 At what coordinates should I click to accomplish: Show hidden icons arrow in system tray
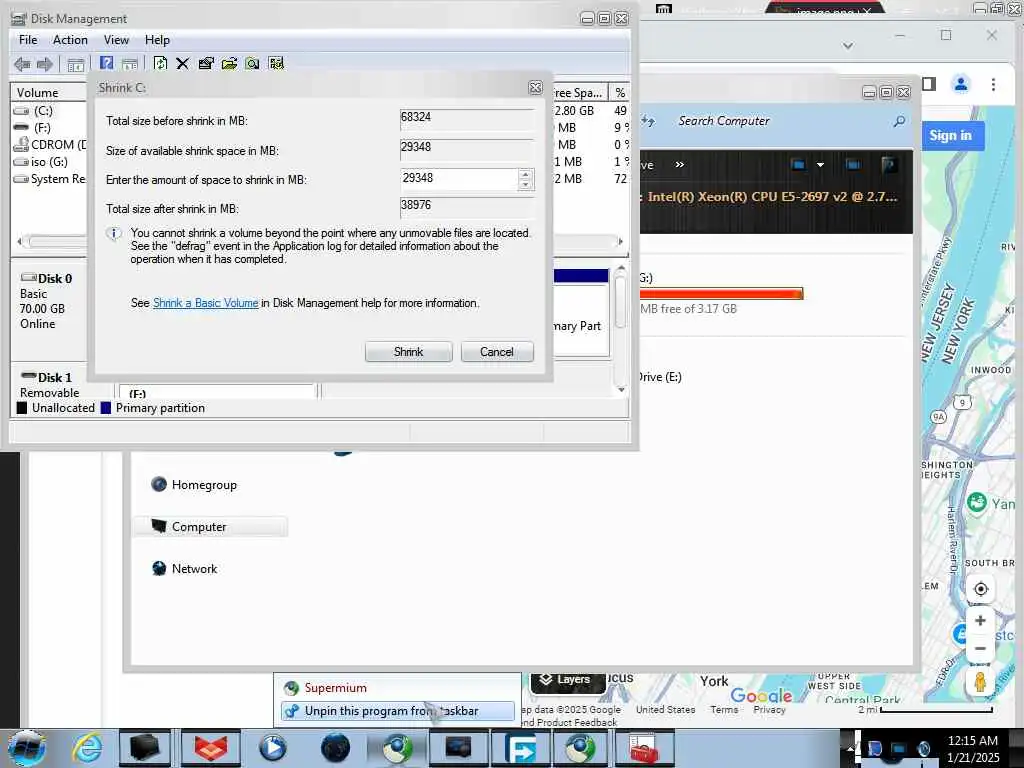pos(851,748)
